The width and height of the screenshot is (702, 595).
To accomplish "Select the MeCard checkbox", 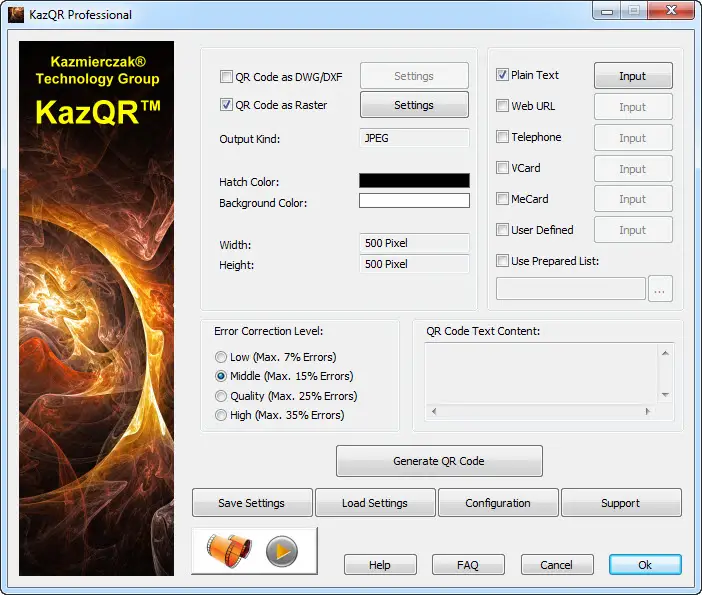I will [502, 198].
